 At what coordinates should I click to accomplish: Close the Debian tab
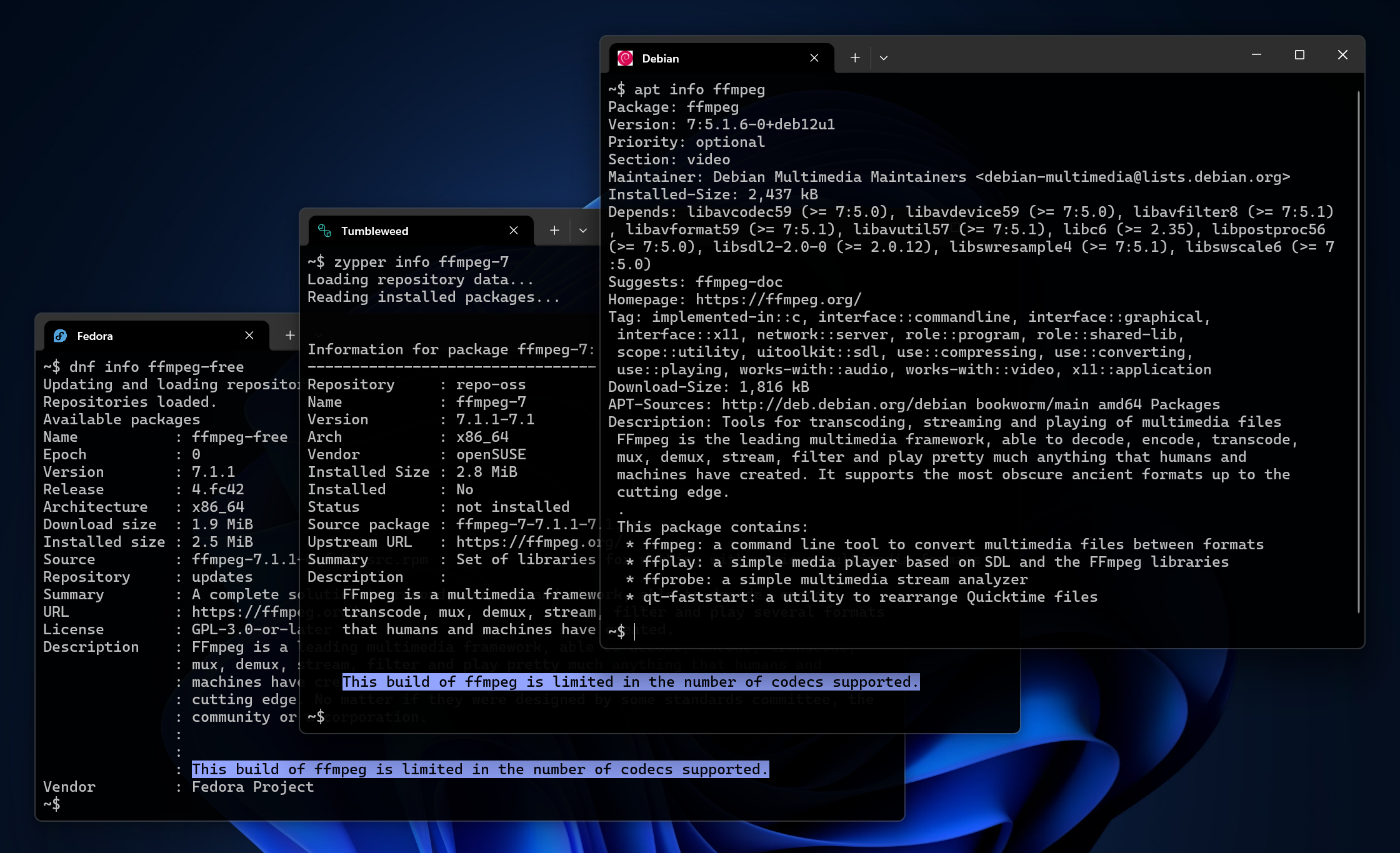pyautogui.click(x=814, y=58)
